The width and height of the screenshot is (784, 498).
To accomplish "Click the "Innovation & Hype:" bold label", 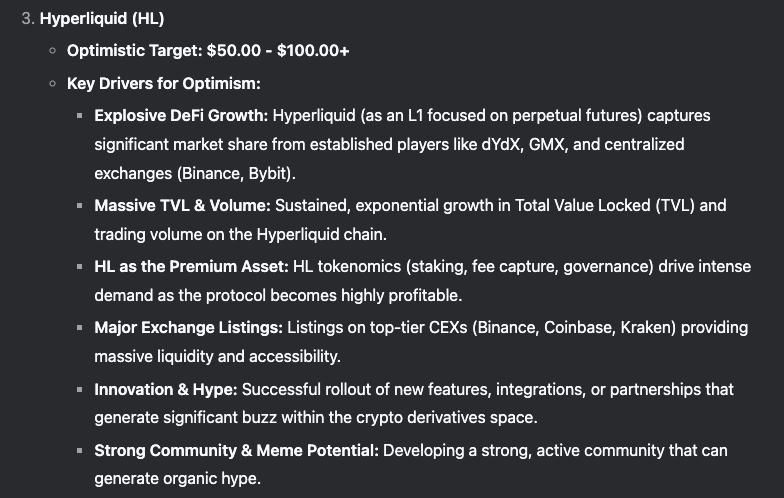I will 166,389.
